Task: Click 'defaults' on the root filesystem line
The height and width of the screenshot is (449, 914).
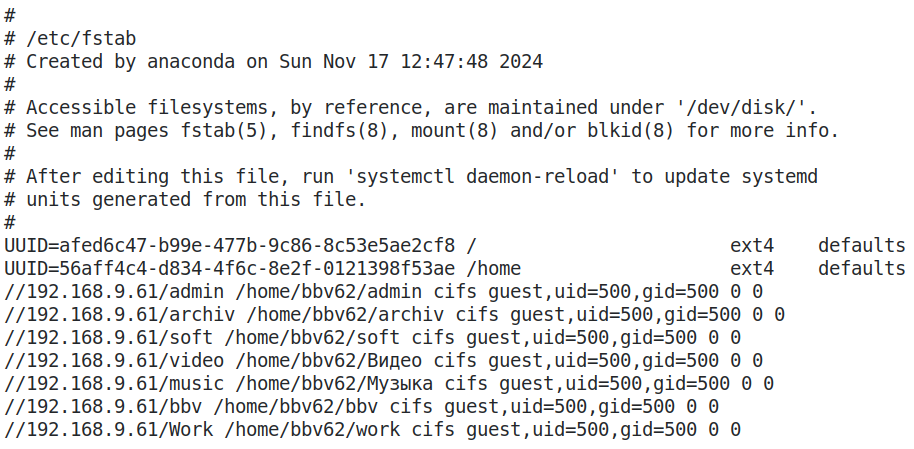Action: click(x=862, y=245)
